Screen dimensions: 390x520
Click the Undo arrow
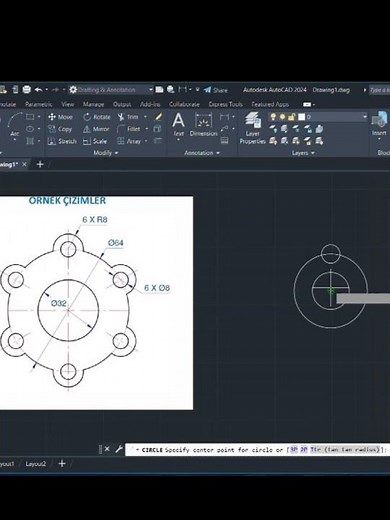pyautogui.click(x=38, y=90)
